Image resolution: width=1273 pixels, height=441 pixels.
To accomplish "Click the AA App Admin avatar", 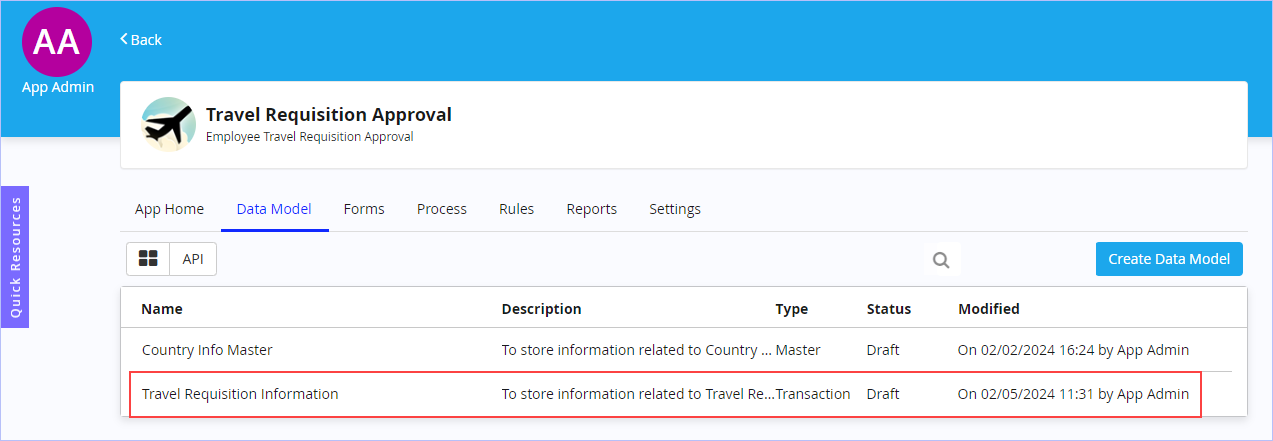I will click(57, 42).
